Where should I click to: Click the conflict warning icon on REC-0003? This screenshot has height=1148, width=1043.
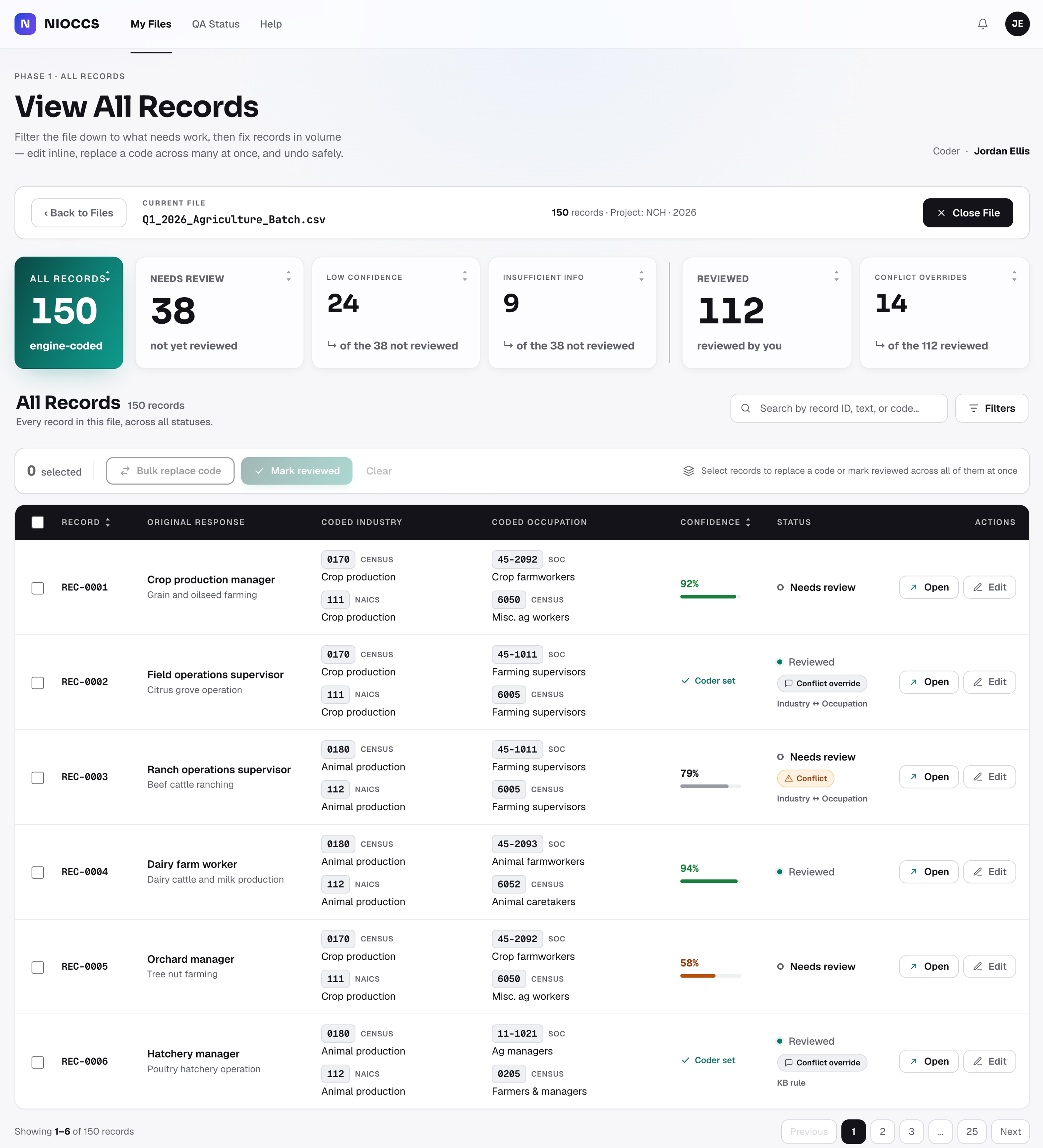click(788, 779)
